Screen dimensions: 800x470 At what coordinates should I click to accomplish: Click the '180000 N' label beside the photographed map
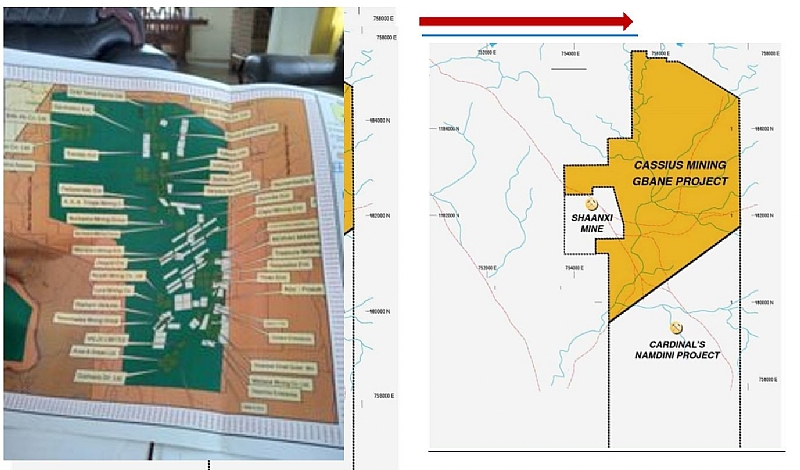pos(379,311)
